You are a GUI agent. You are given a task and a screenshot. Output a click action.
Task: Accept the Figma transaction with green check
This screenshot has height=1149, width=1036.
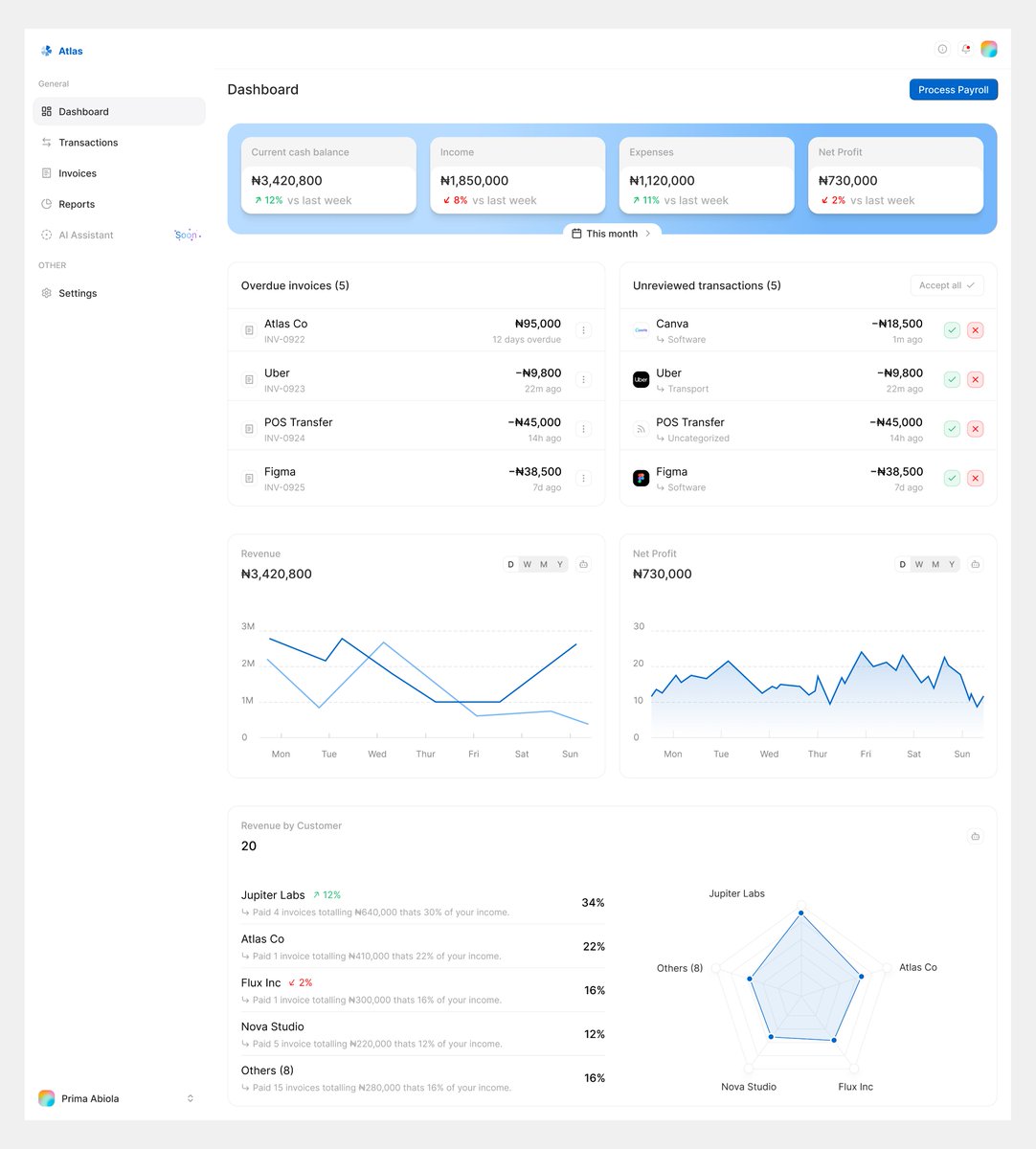coord(952,478)
